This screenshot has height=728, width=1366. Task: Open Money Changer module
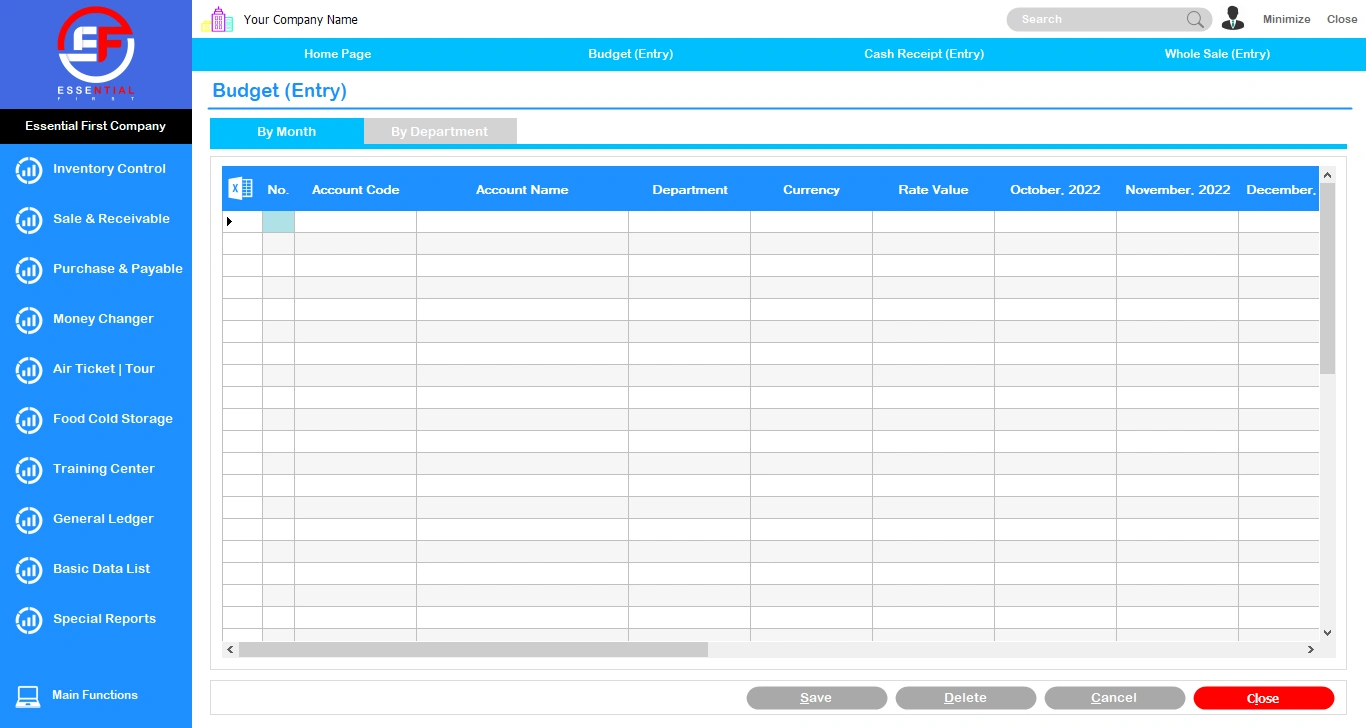pyautogui.click(x=103, y=319)
